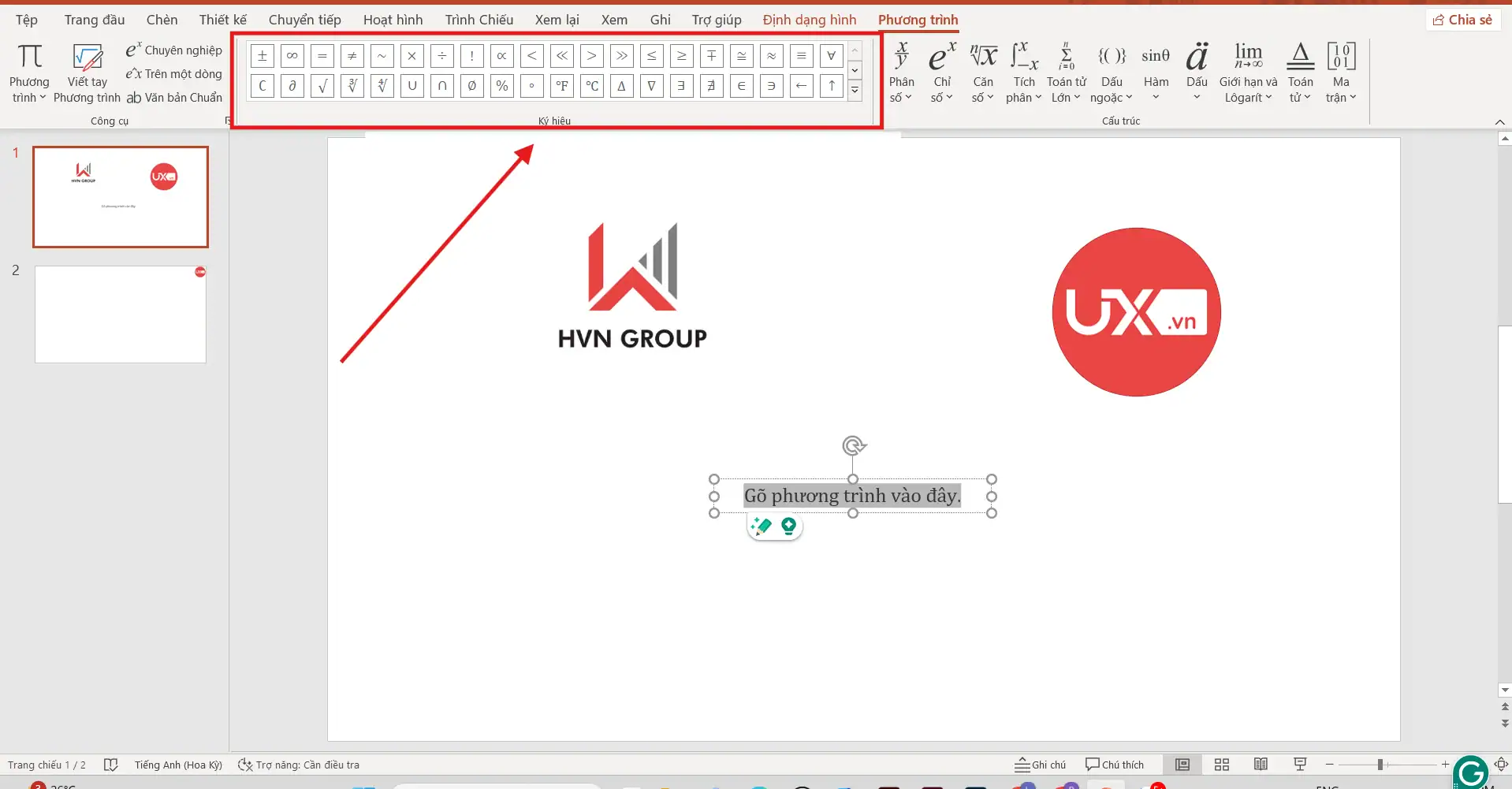
Task: Click the Chia sẻ share button
Action: (1462, 20)
